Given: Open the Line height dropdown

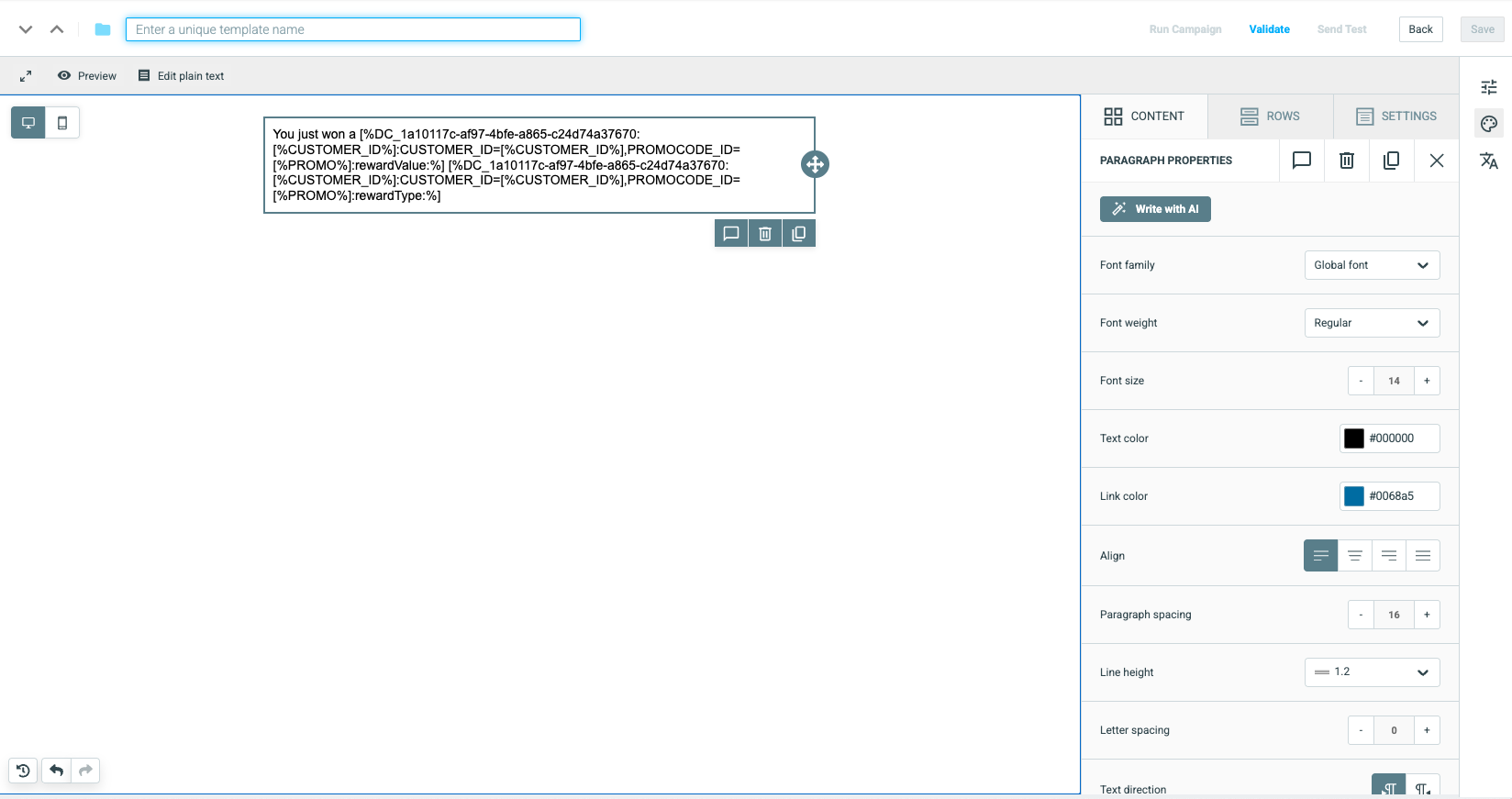Looking at the screenshot, I should [1372, 672].
